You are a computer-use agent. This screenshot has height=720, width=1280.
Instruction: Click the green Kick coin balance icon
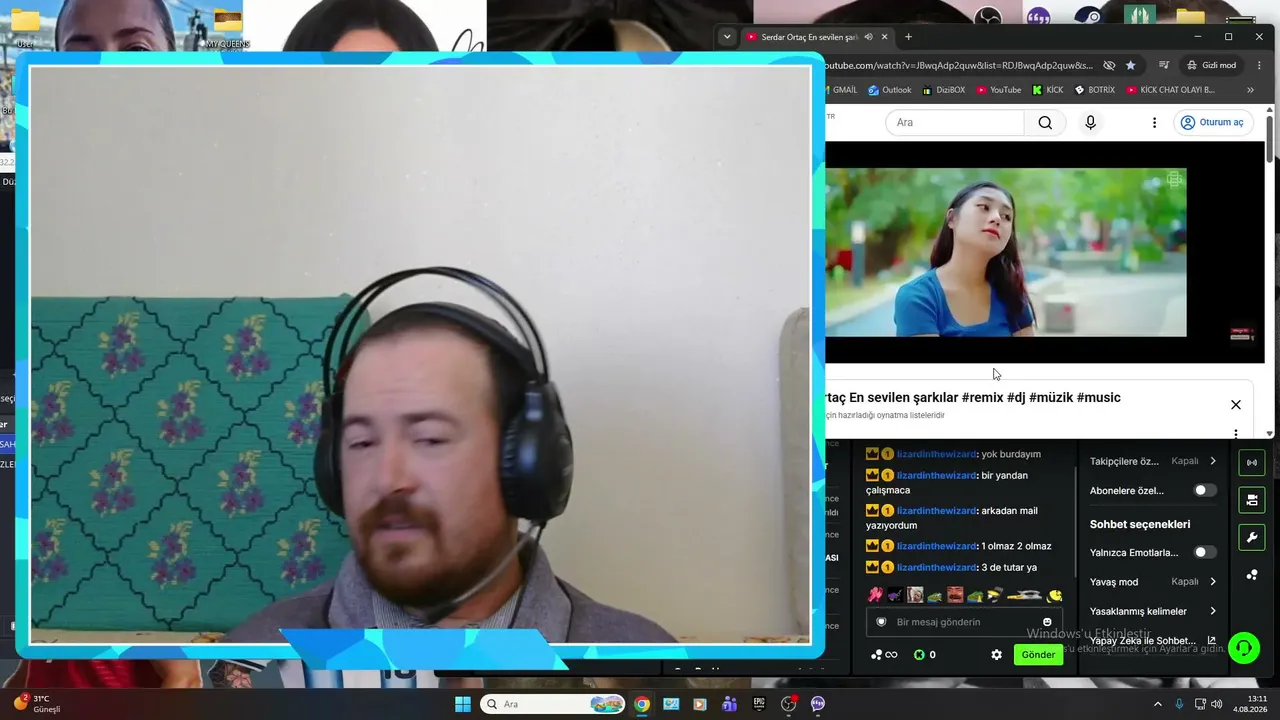[919, 655]
